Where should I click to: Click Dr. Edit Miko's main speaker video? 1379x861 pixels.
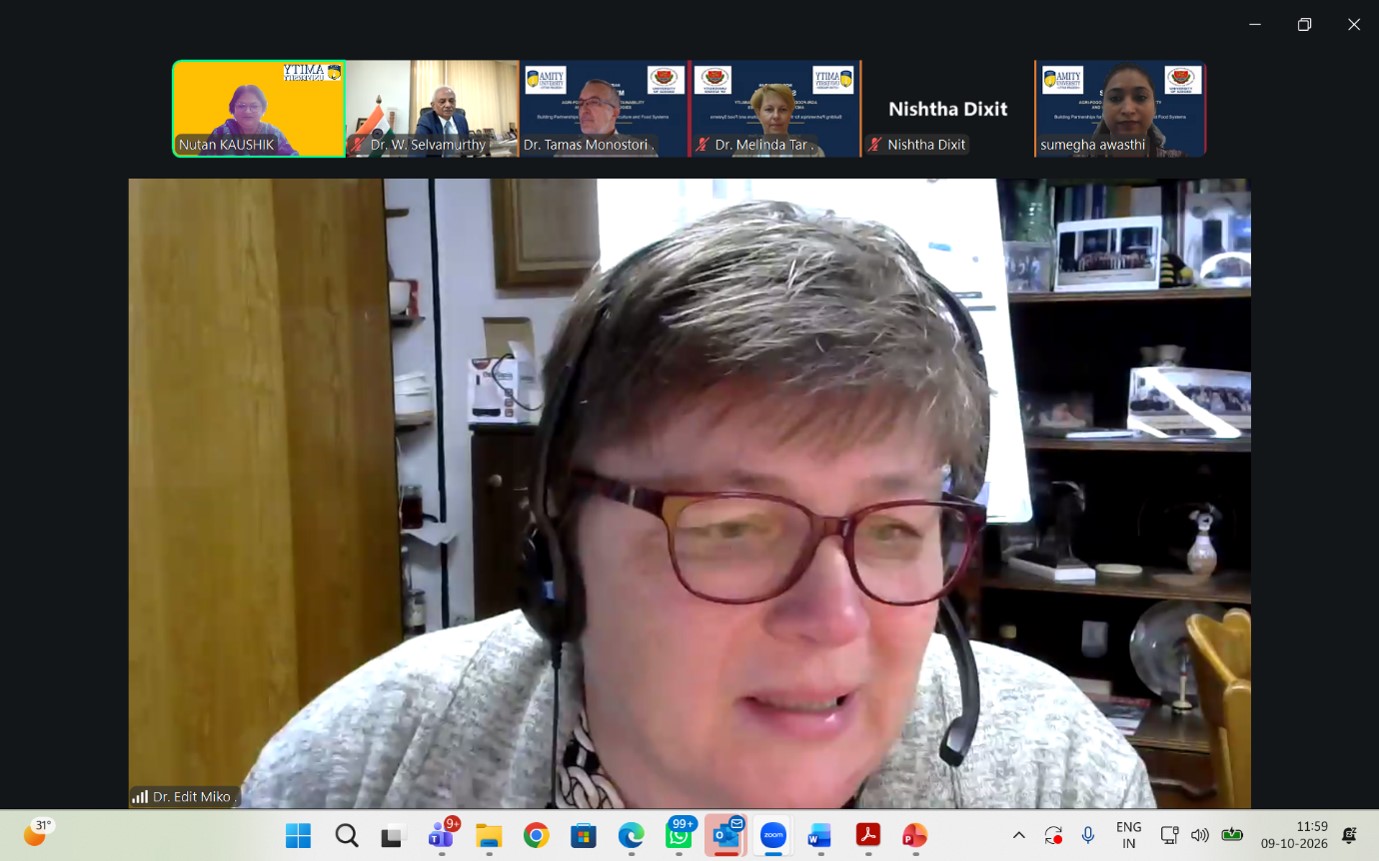(x=689, y=493)
